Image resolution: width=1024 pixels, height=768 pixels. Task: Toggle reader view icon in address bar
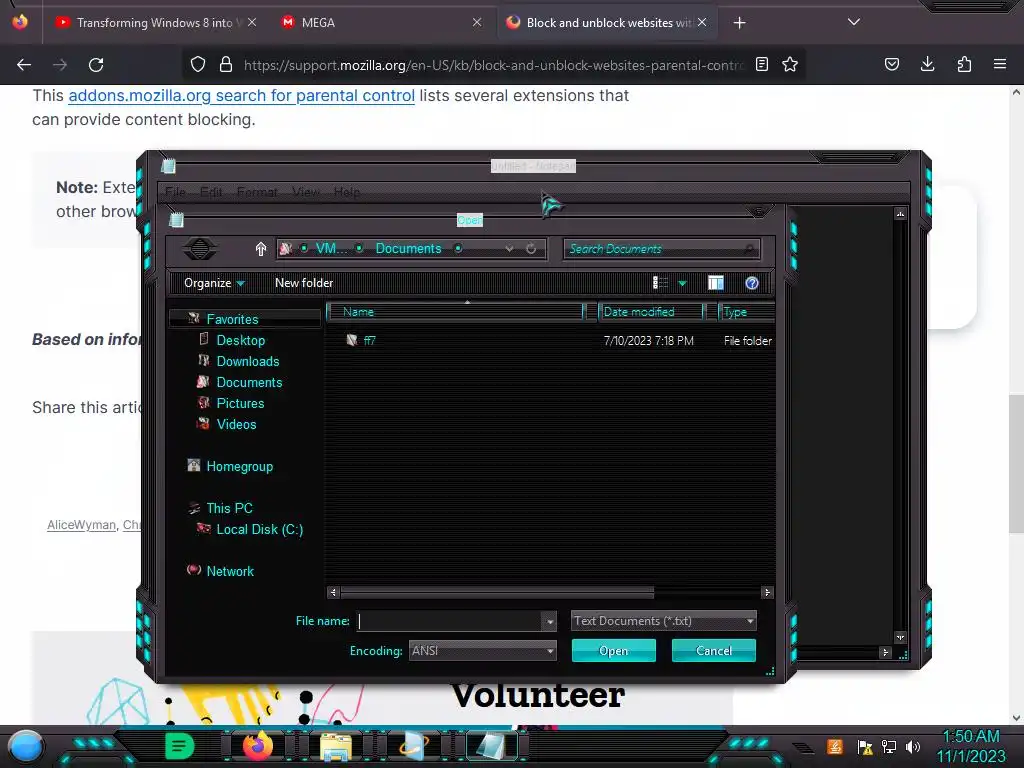click(x=761, y=64)
